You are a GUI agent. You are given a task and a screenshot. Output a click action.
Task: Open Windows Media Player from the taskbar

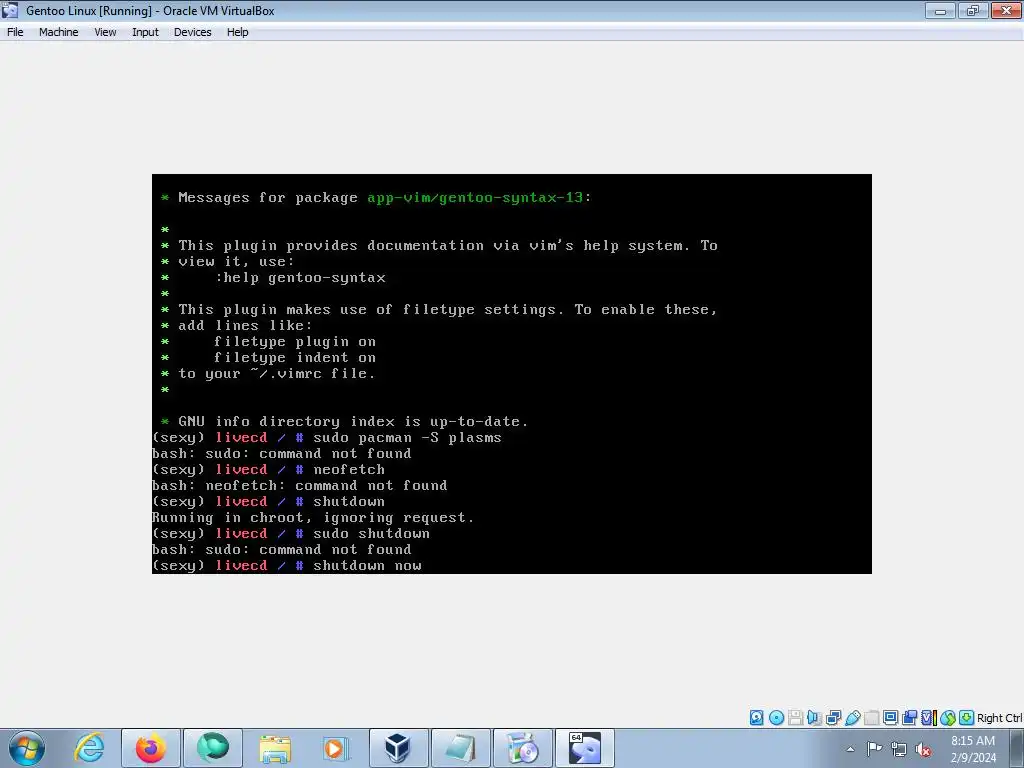pos(336,748)
